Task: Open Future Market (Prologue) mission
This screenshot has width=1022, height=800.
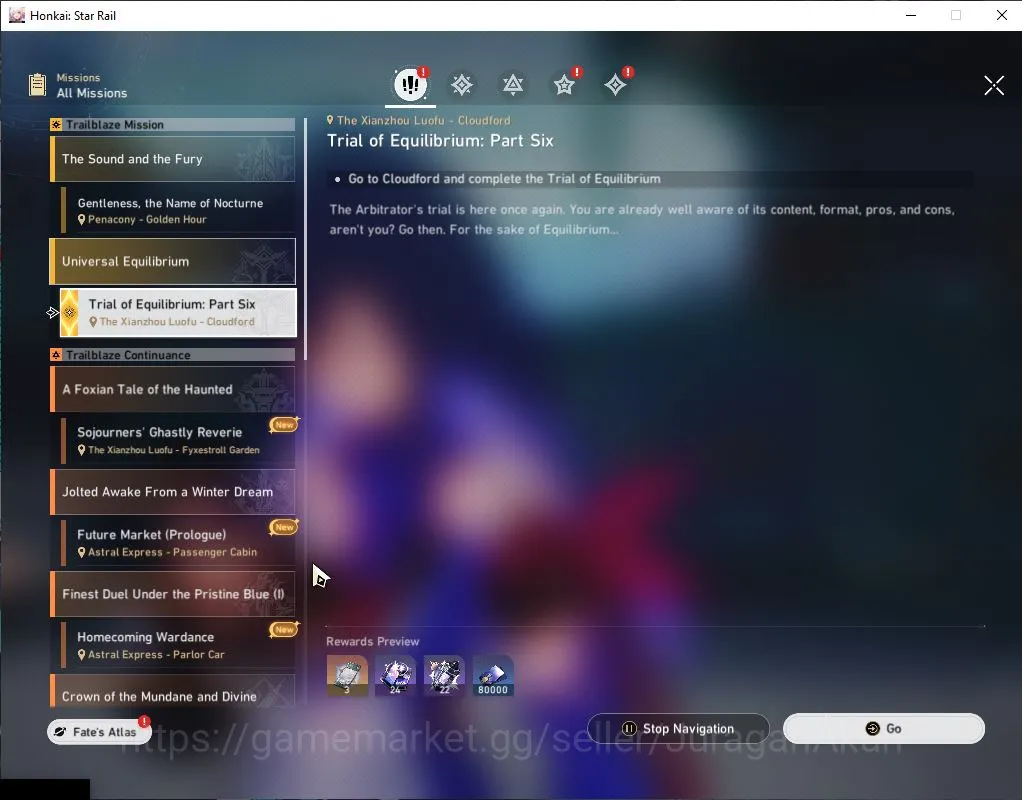Action: tap(178, 542)
